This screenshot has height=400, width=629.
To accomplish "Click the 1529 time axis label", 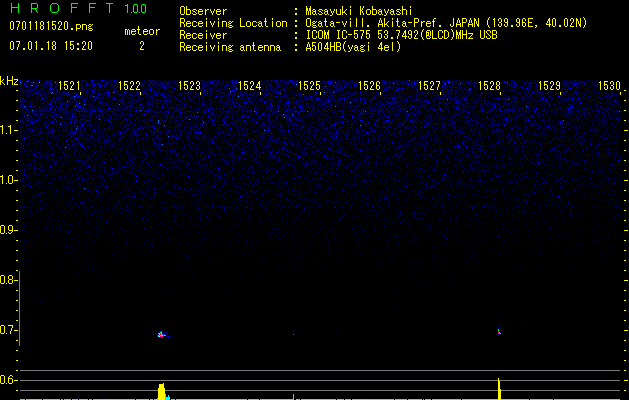I will coord(549,86).
